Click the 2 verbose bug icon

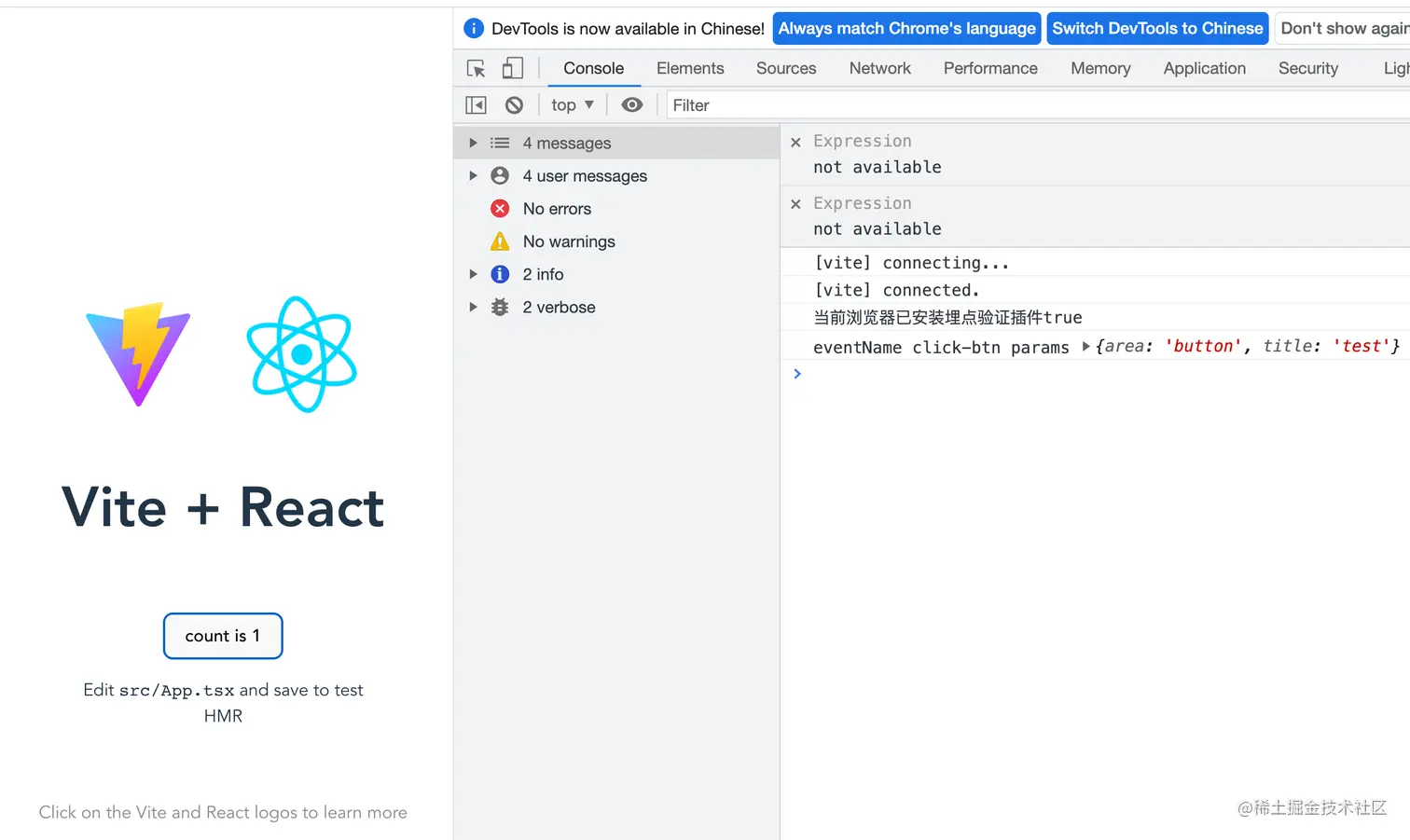pos(500,307)
